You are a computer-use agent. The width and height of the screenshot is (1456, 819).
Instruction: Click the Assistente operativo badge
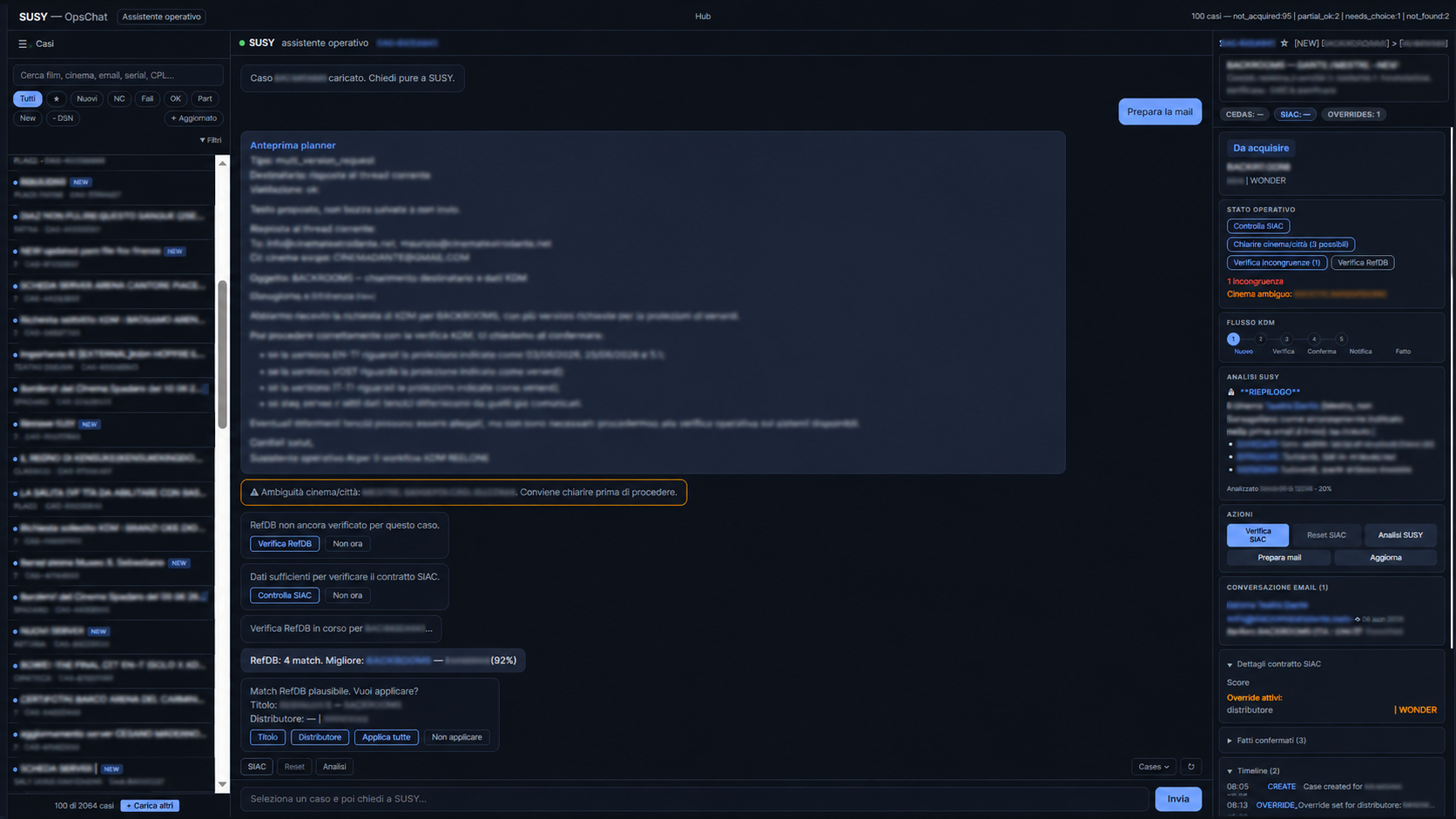pos(161,17)
